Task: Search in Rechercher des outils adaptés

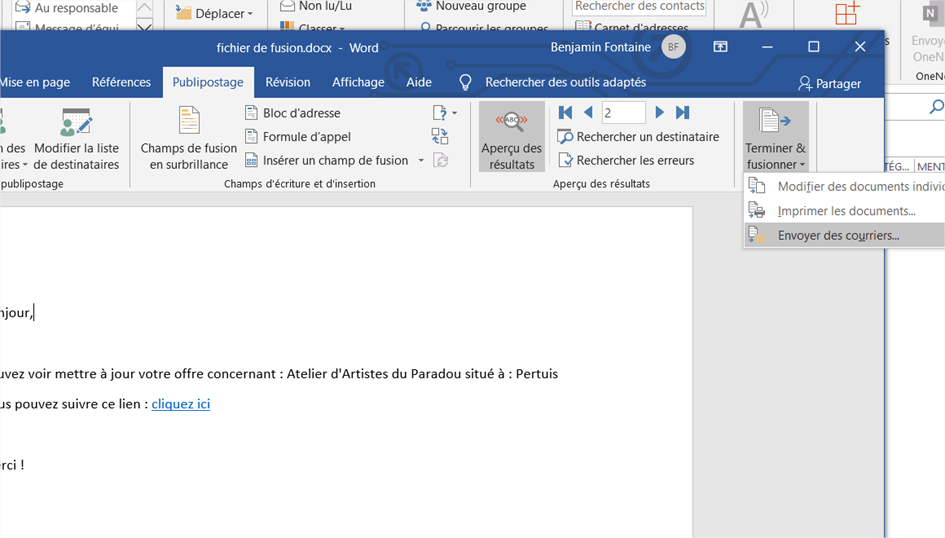Action: [565, 83]
